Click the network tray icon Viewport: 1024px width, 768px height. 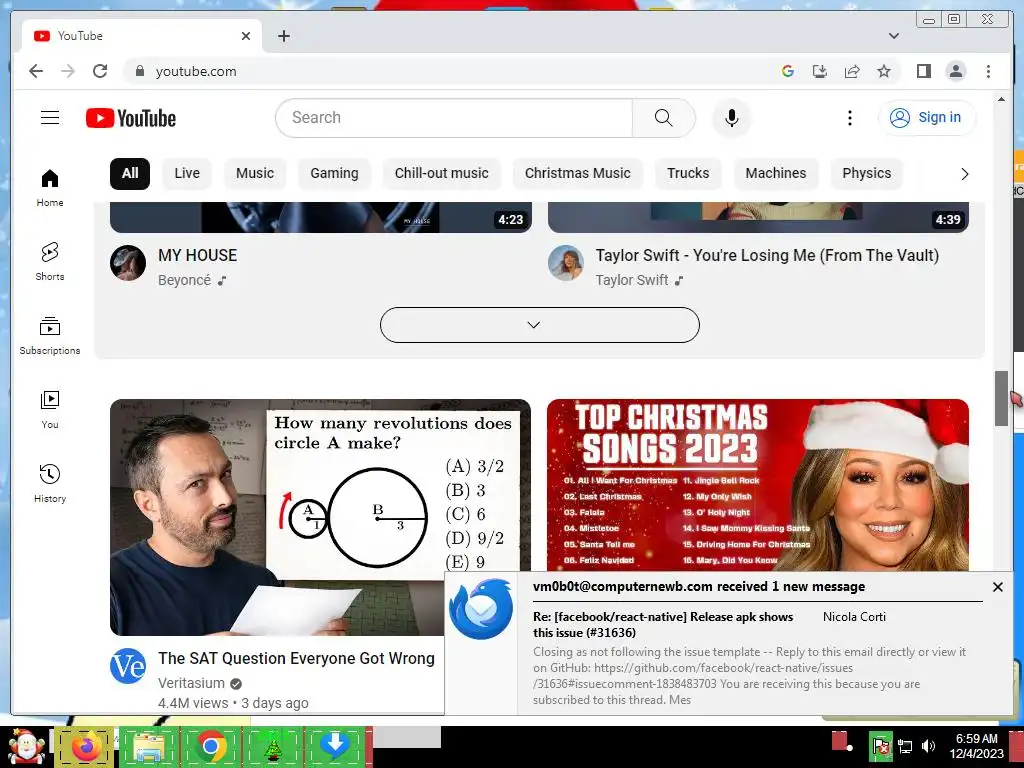click(905, 746)
